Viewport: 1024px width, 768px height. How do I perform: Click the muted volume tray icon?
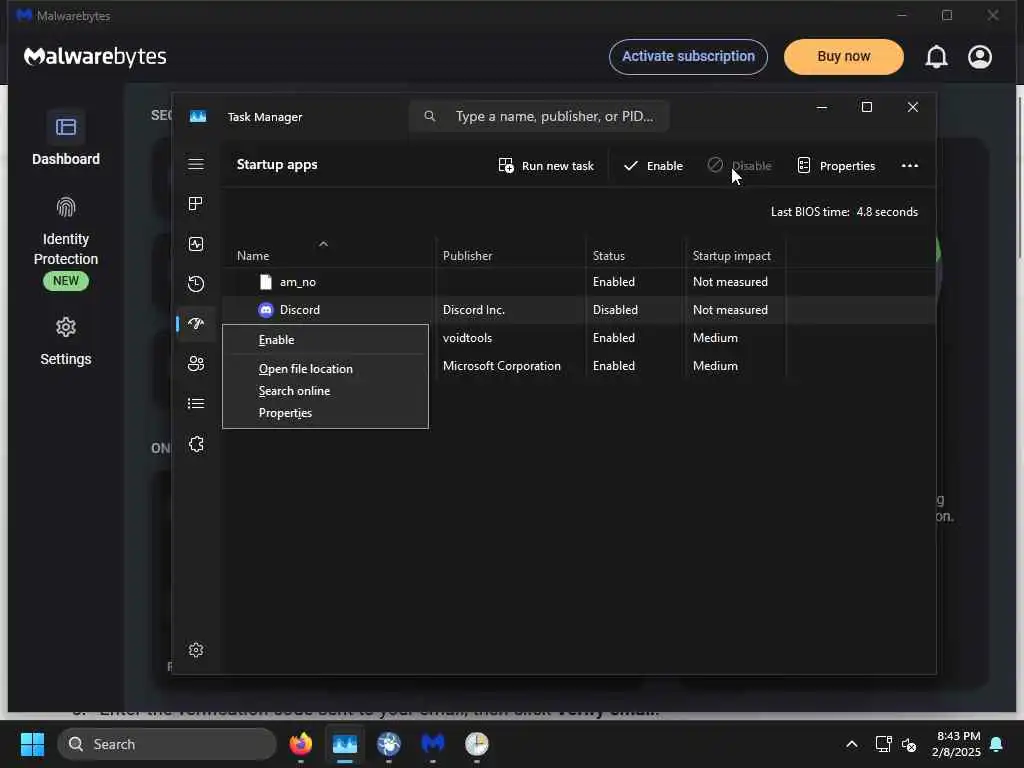[909, 744]
